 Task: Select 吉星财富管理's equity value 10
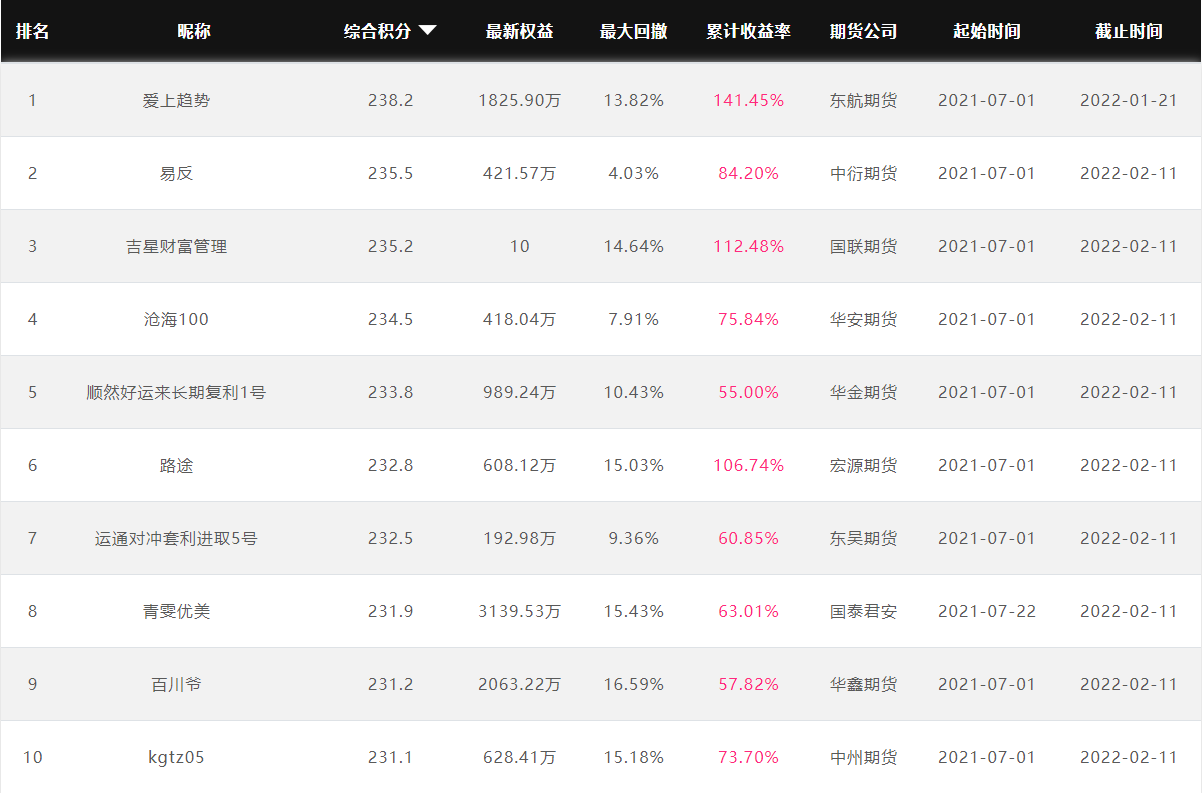click(x=519, y=246)
